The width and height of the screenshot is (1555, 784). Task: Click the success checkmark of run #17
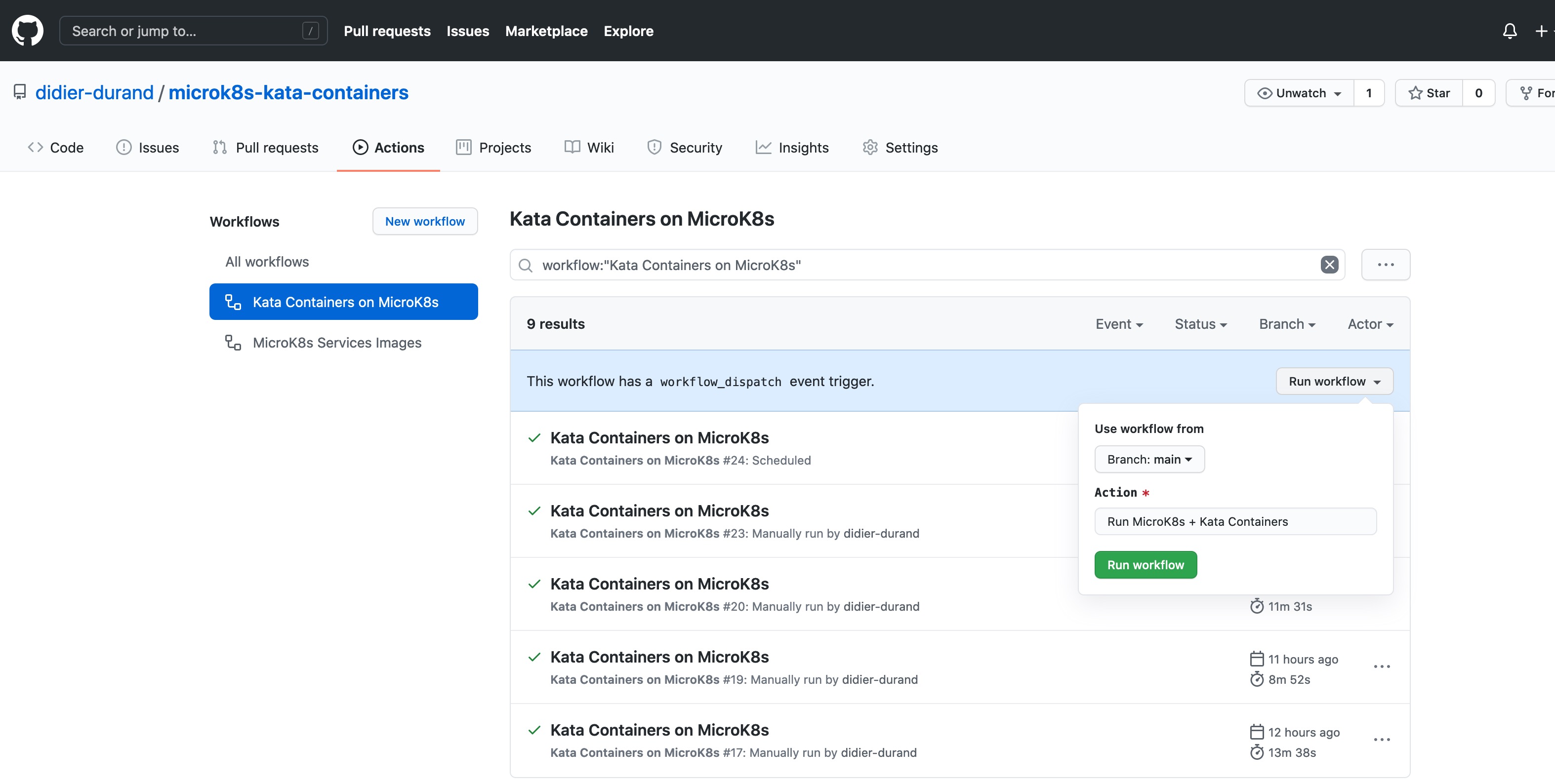(x=534, y=730)
